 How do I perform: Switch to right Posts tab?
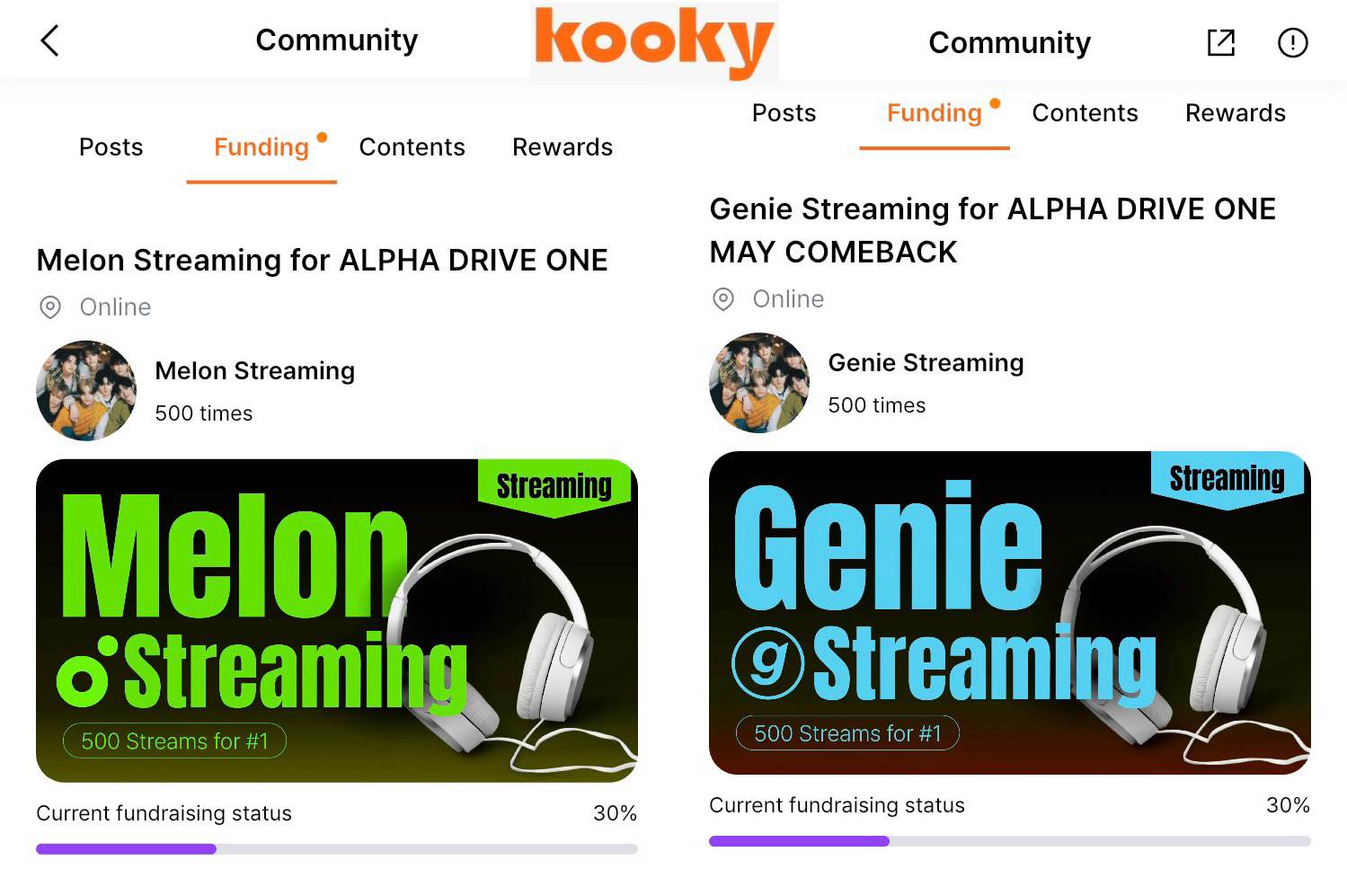784,113
